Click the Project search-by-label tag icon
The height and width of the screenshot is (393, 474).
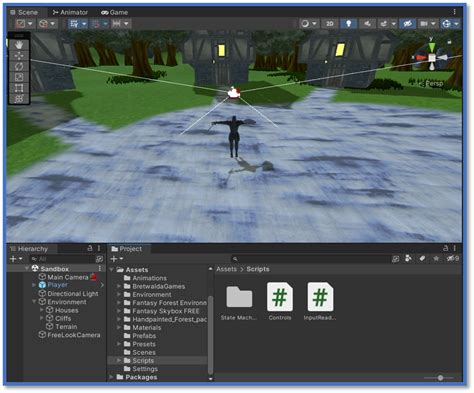click(422, 259)
